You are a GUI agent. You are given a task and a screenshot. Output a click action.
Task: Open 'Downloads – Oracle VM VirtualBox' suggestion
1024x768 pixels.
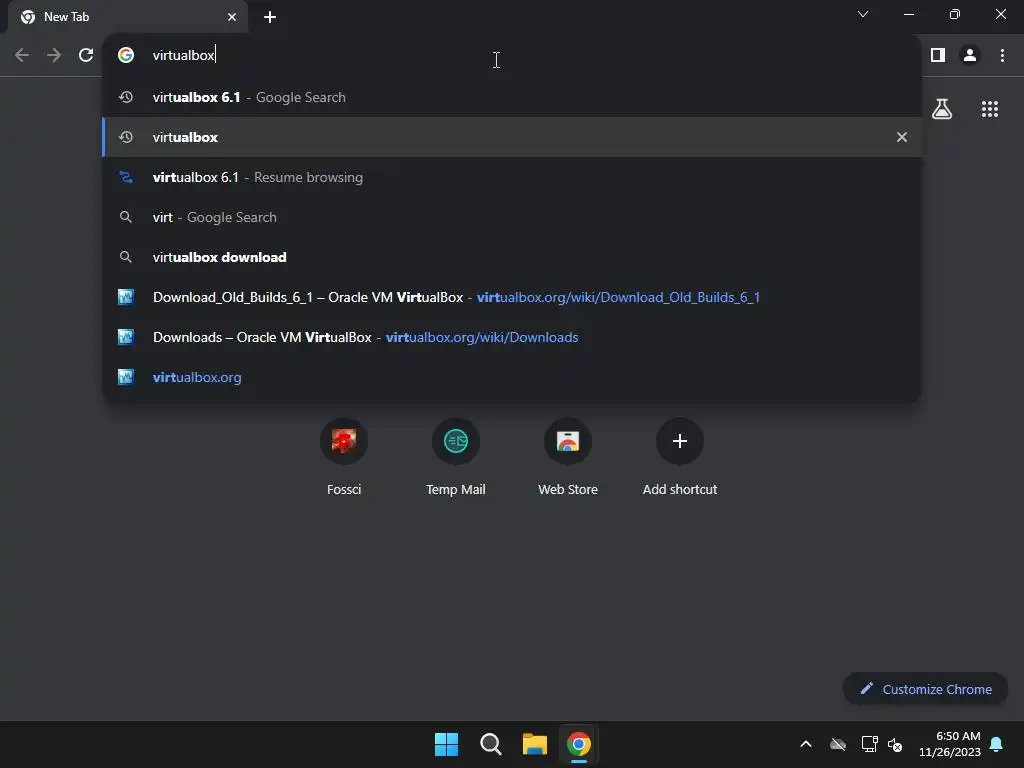tap(512, 337)
